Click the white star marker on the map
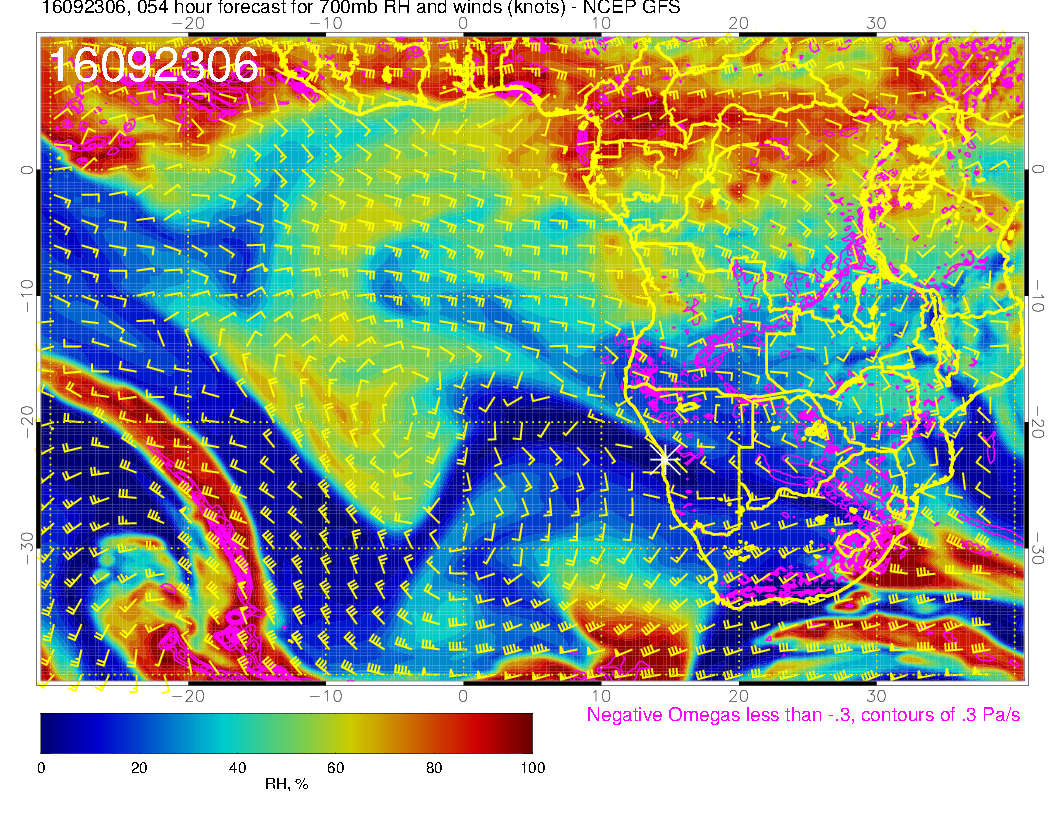The width and height of the screenshot is (1056, 816). point(665,460)
